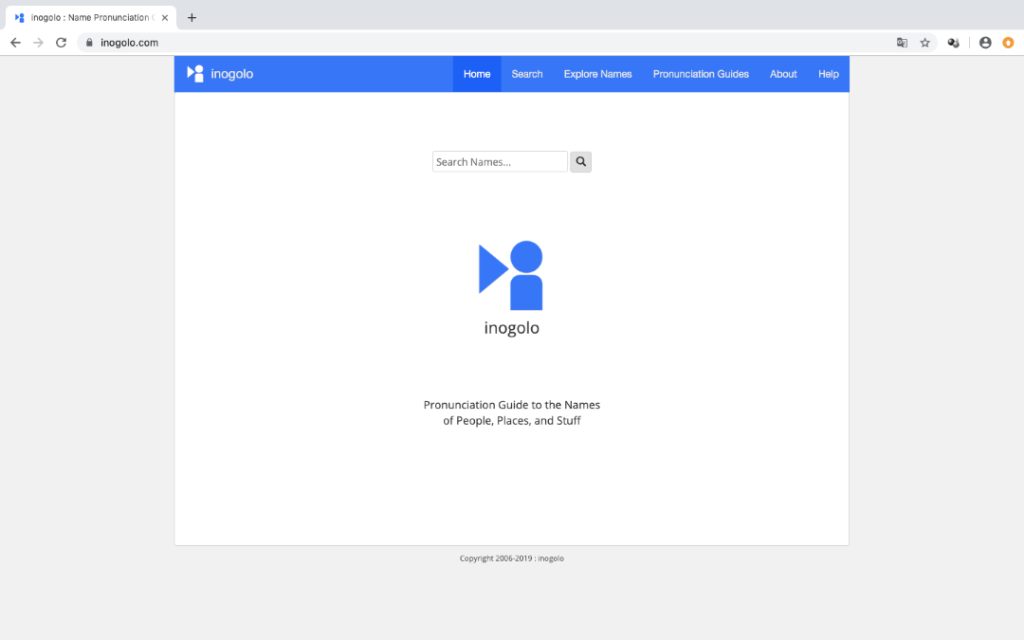Open the Help link in navbar
This screenshot has width=1024, height=640.
(x=828, y=74)
